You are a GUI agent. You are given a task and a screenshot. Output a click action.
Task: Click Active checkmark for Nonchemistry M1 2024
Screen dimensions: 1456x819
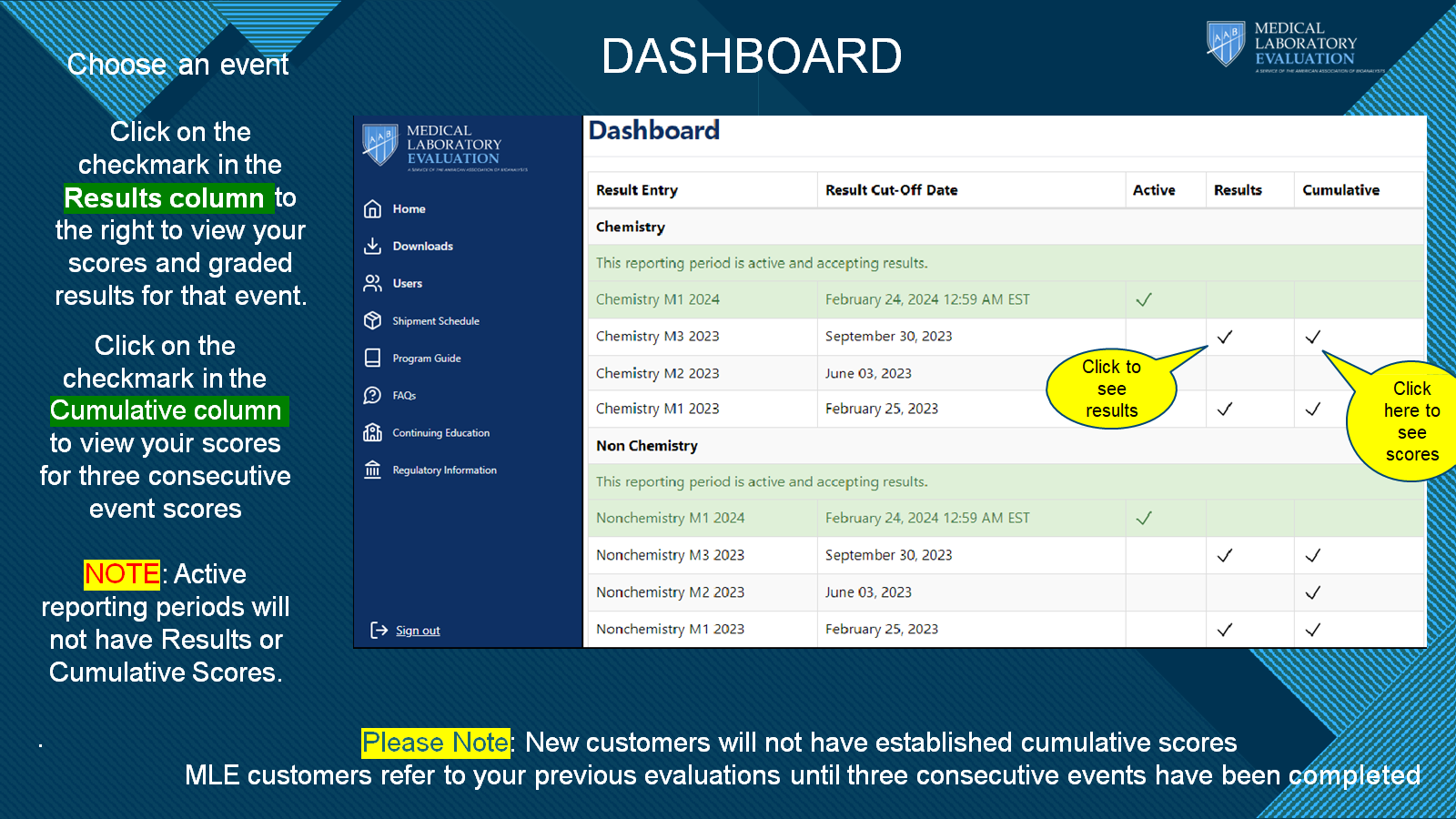[x=1144, y=518]
